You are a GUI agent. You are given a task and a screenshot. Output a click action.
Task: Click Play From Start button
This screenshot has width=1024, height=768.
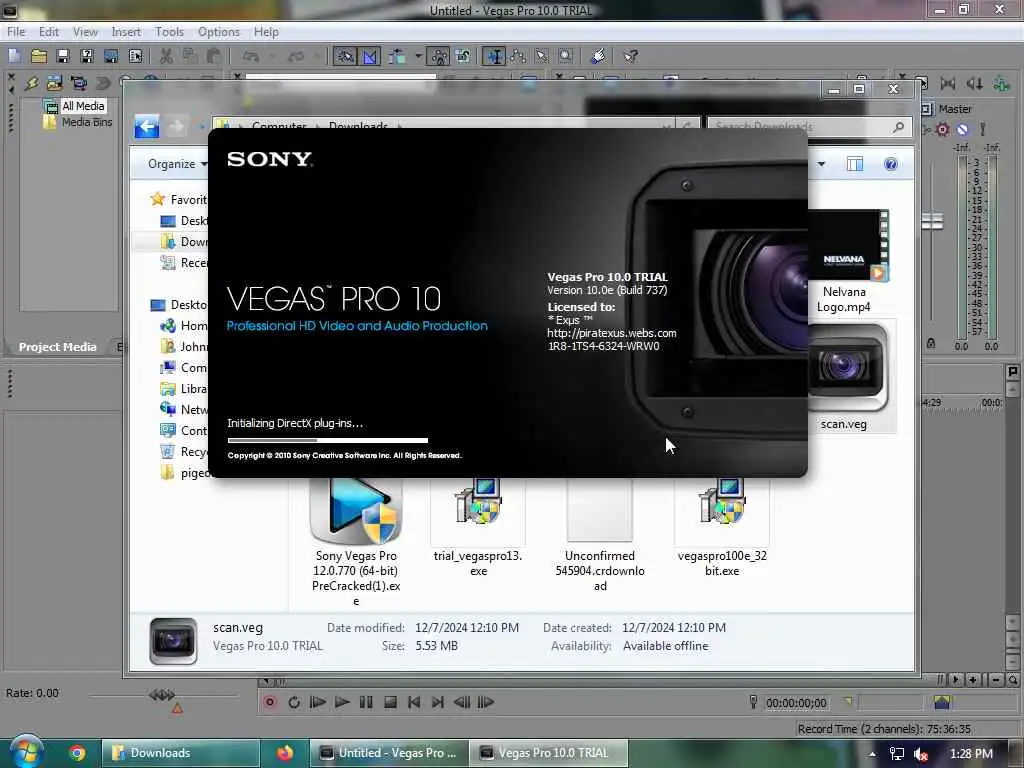tap(318, 703)
